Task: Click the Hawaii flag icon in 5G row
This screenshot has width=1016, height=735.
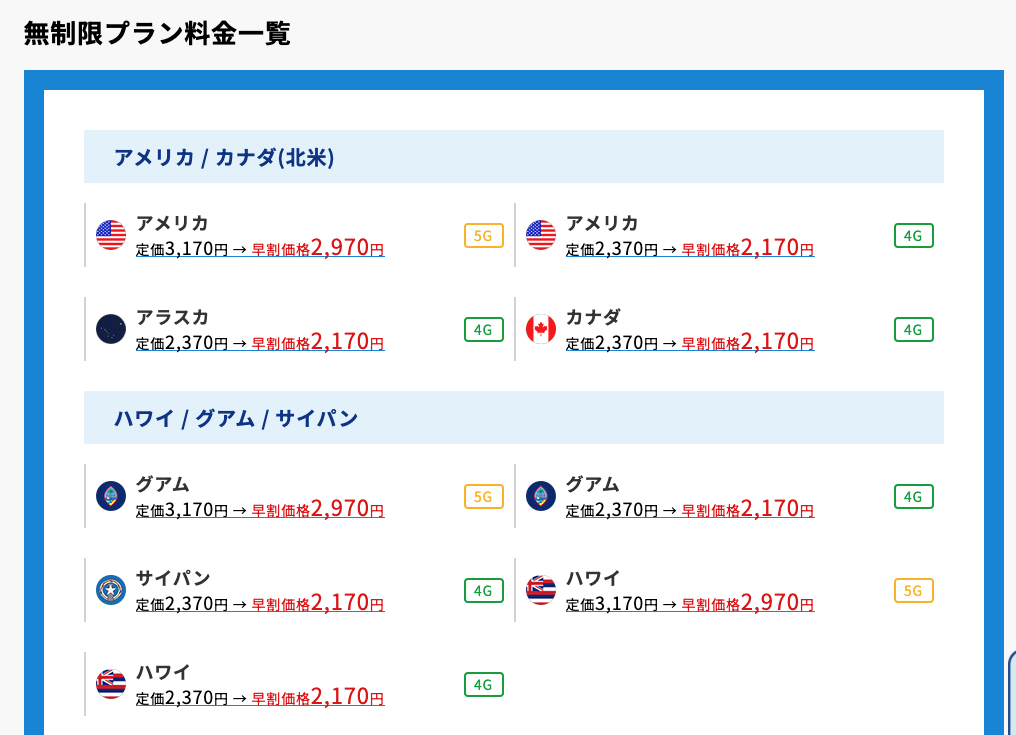Action: 541,590
